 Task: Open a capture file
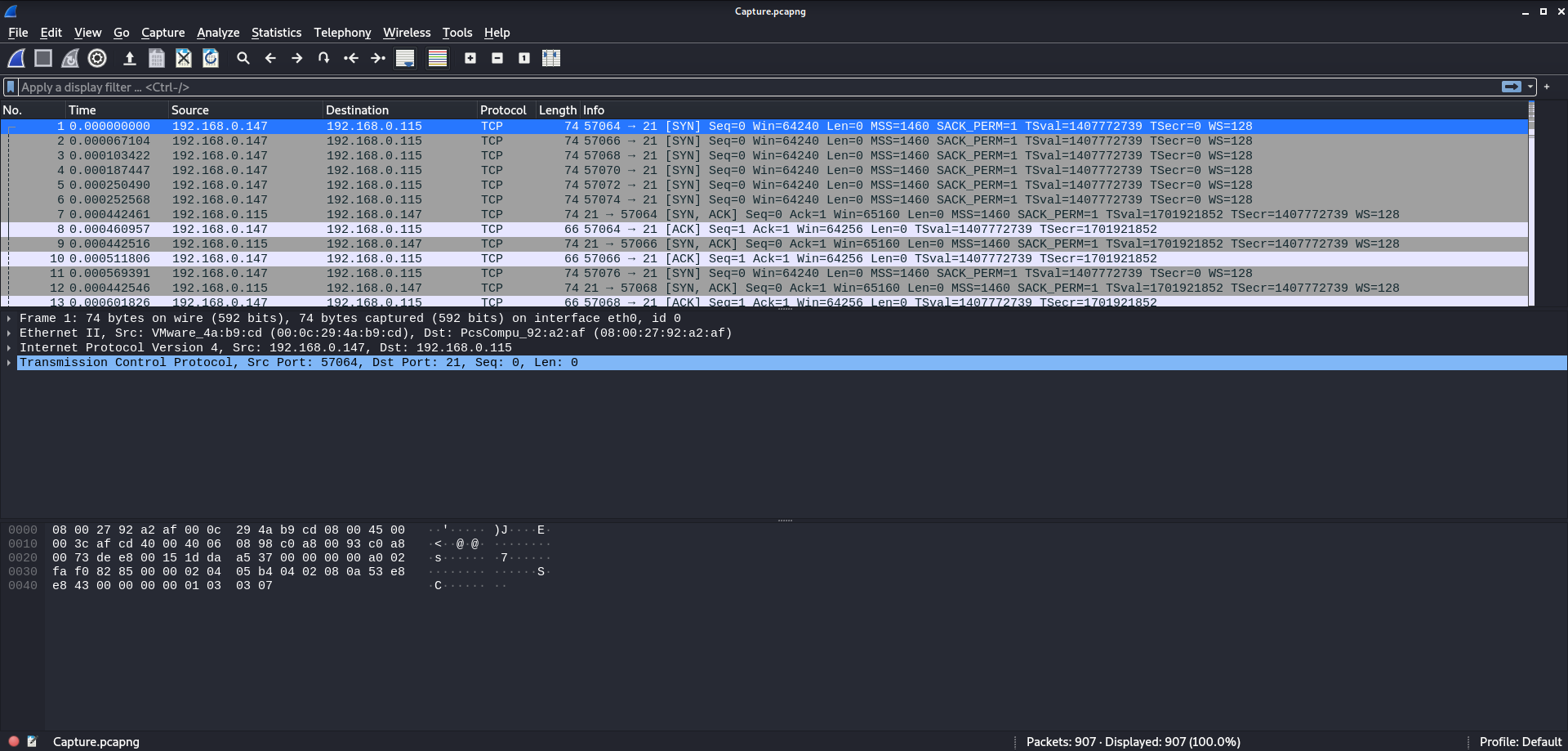pyautogui.click(x=129, y=58)
